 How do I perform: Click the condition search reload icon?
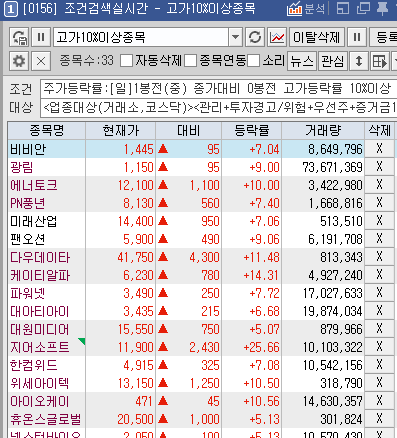coord(19,37)
